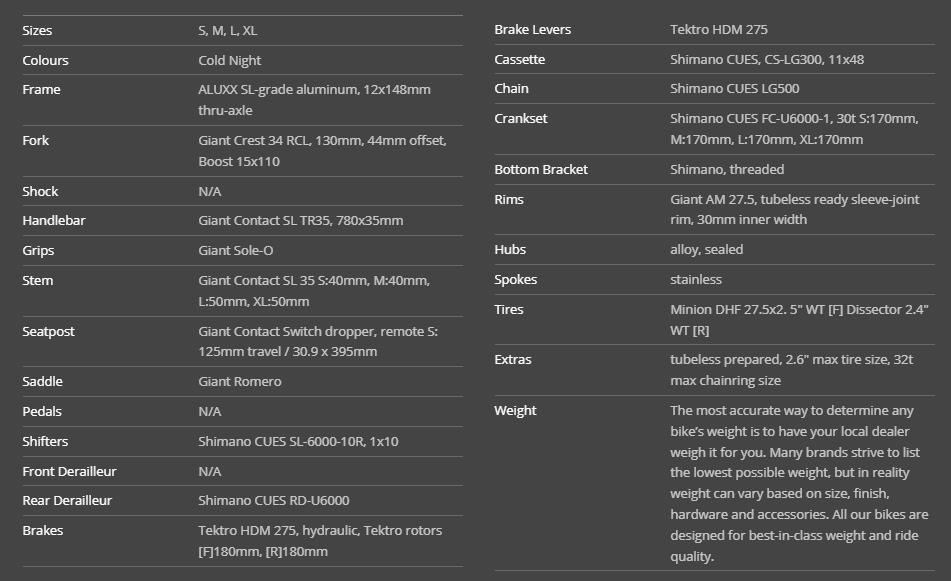Click the Stem row label
This screenshot has width=951, height=581.
pyautogui.click(x=38, y=281)
